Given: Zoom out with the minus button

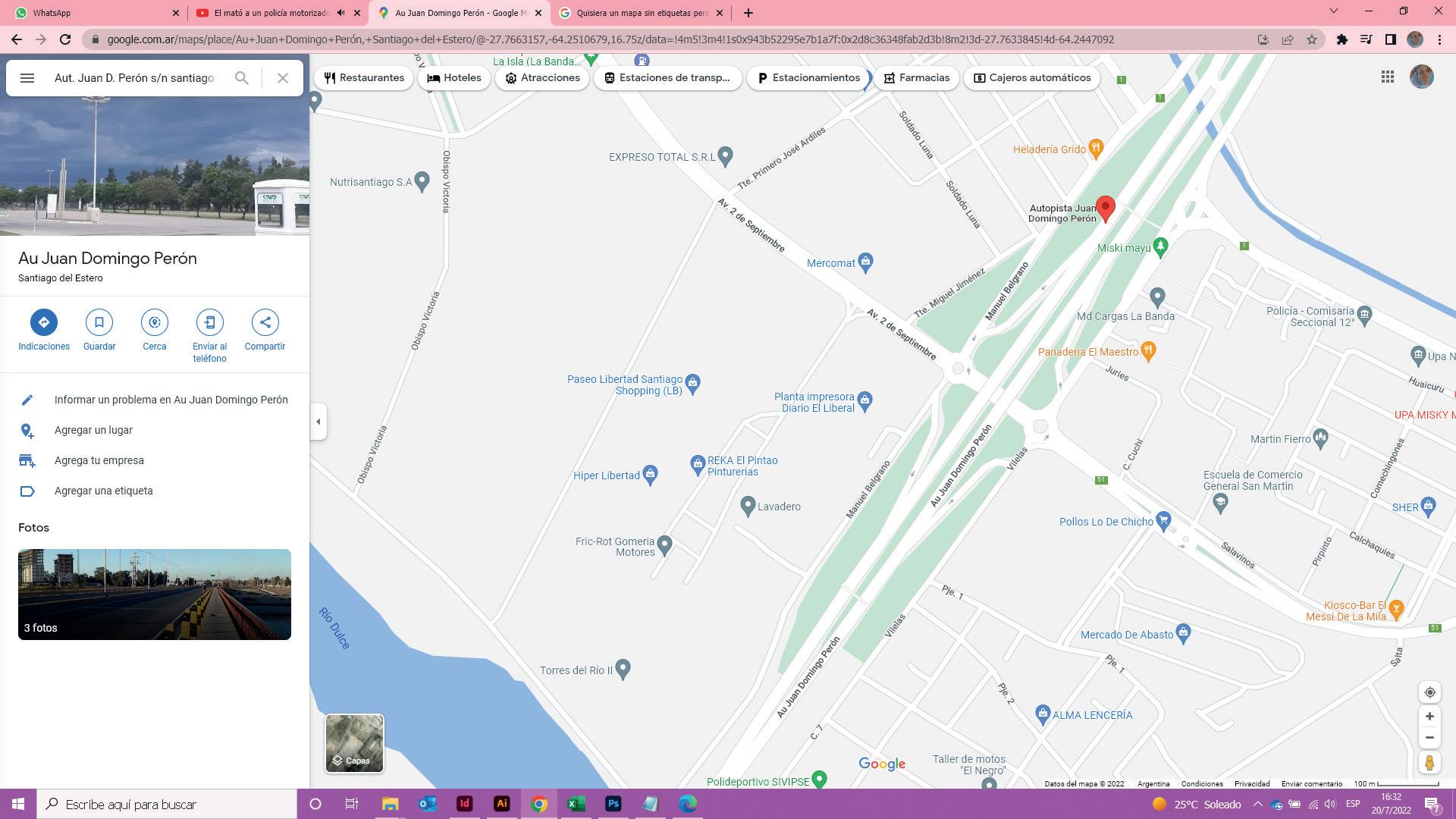Looking at the screenshot, I should coord(1429,738).
